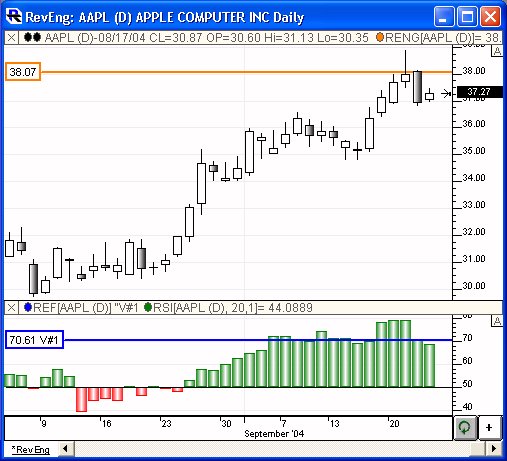Click the September '04 date axis label

coord(274,433)
